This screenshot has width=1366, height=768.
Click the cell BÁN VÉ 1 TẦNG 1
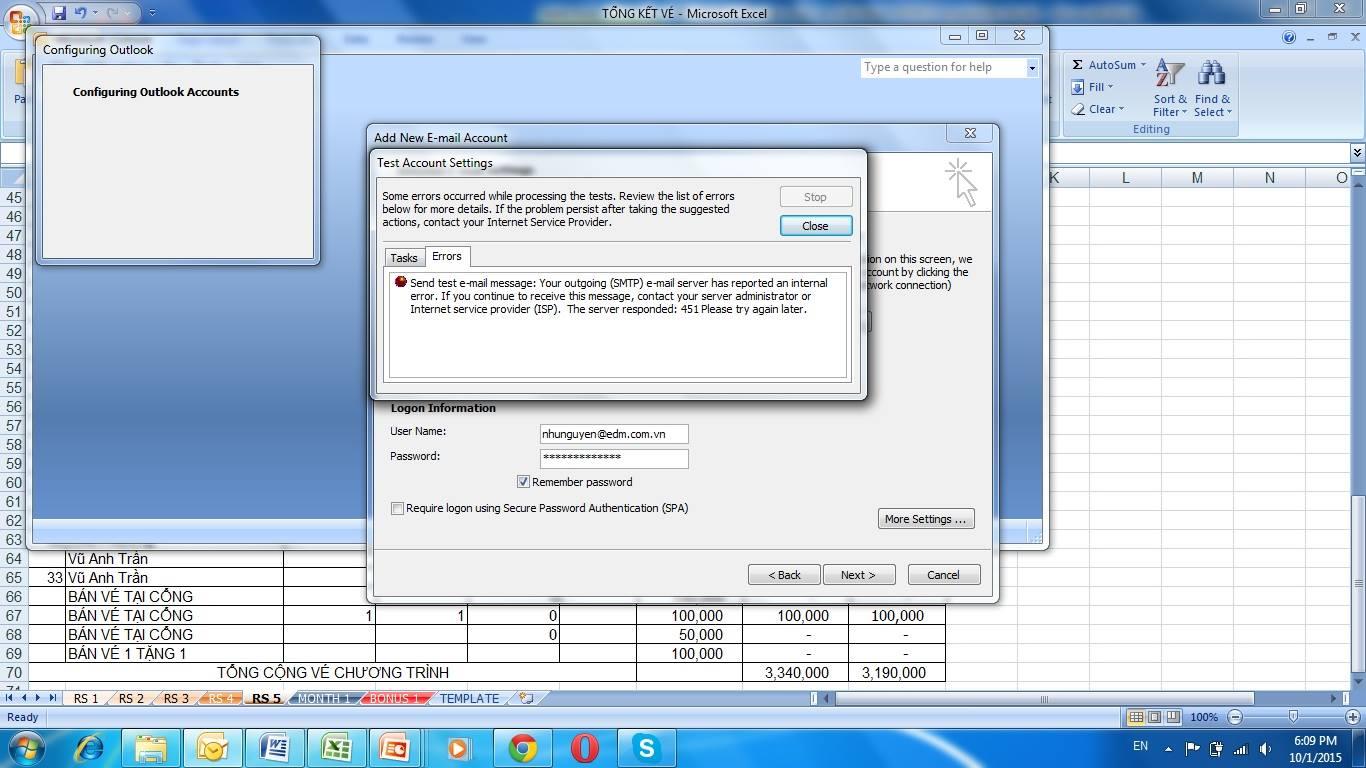pos(174,654)
